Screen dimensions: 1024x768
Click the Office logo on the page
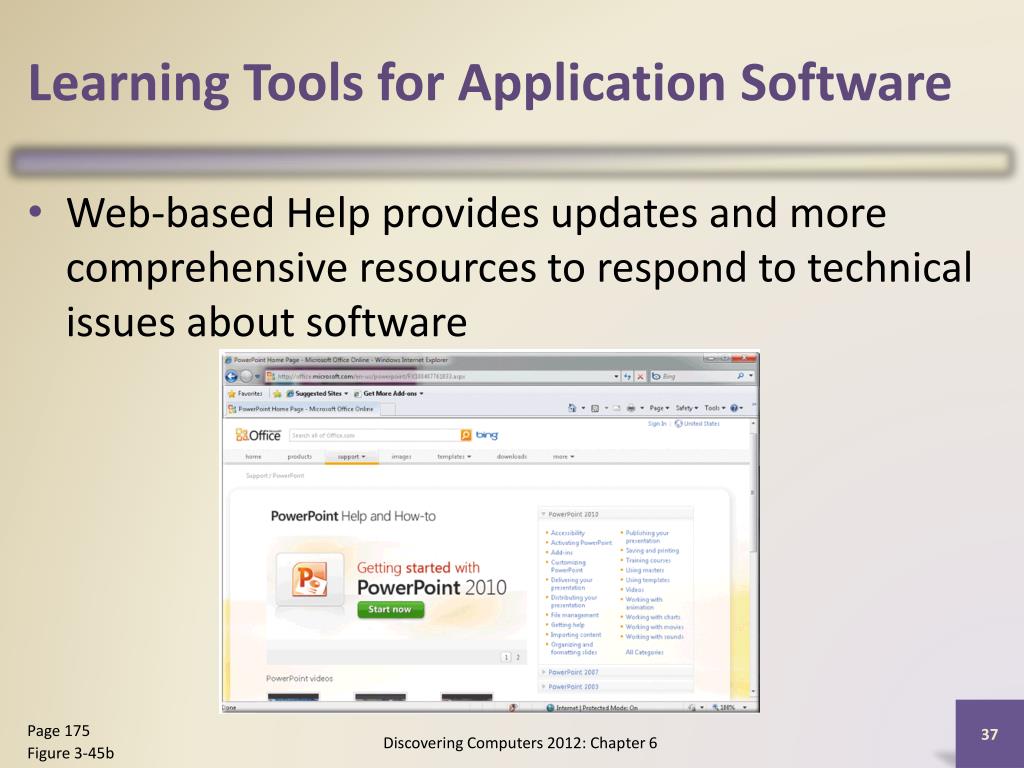258,436
